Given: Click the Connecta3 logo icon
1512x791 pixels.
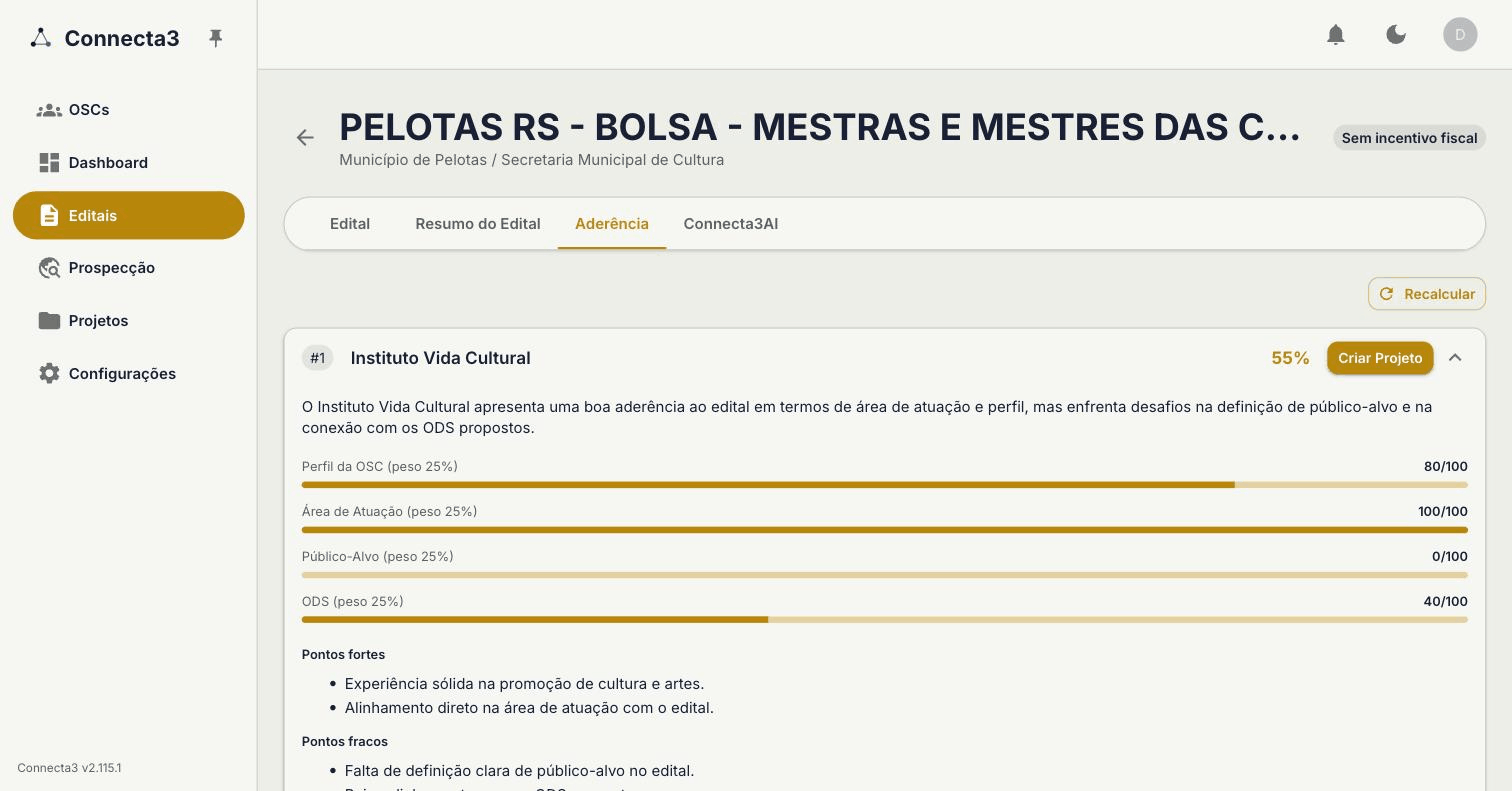Looking at the screenshot, I should pyautogui.click(x=41, y=38).
